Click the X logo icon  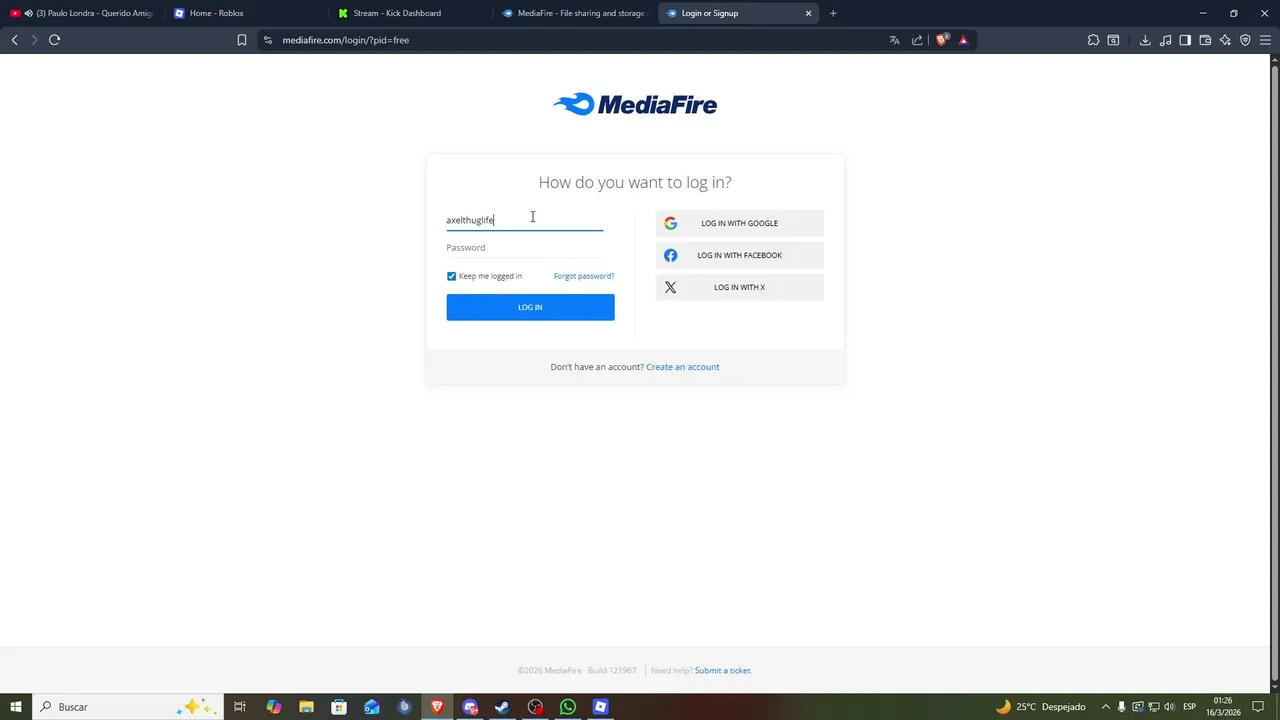click(x=671, y=287)
